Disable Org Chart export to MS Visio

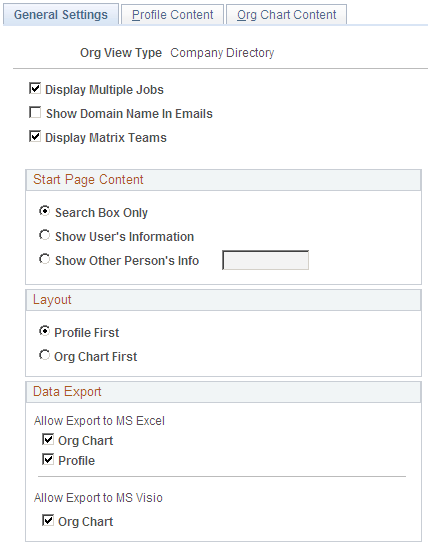coord(48,521)
